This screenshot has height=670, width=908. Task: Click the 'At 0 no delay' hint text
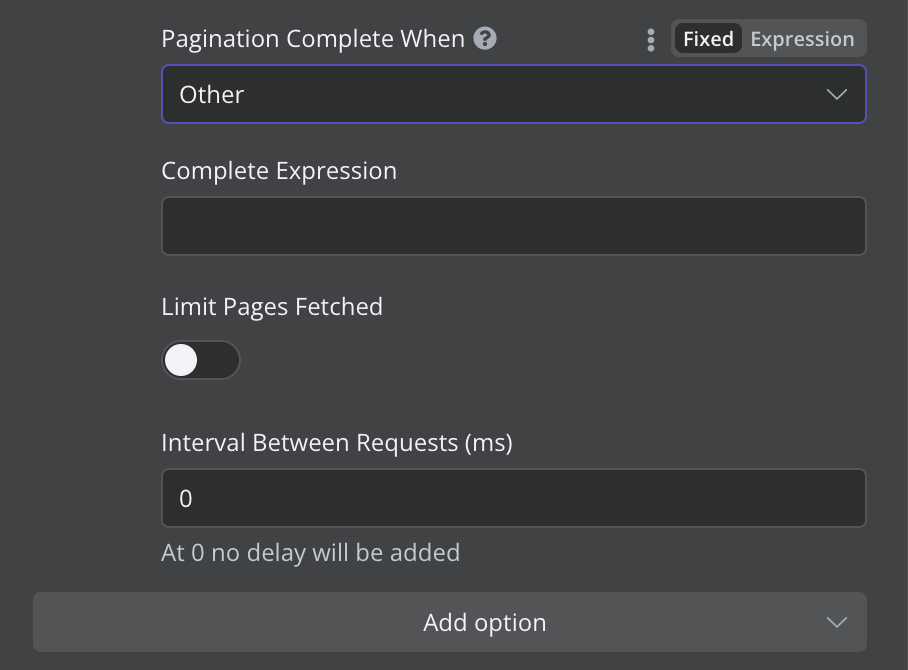coord(310,552)
